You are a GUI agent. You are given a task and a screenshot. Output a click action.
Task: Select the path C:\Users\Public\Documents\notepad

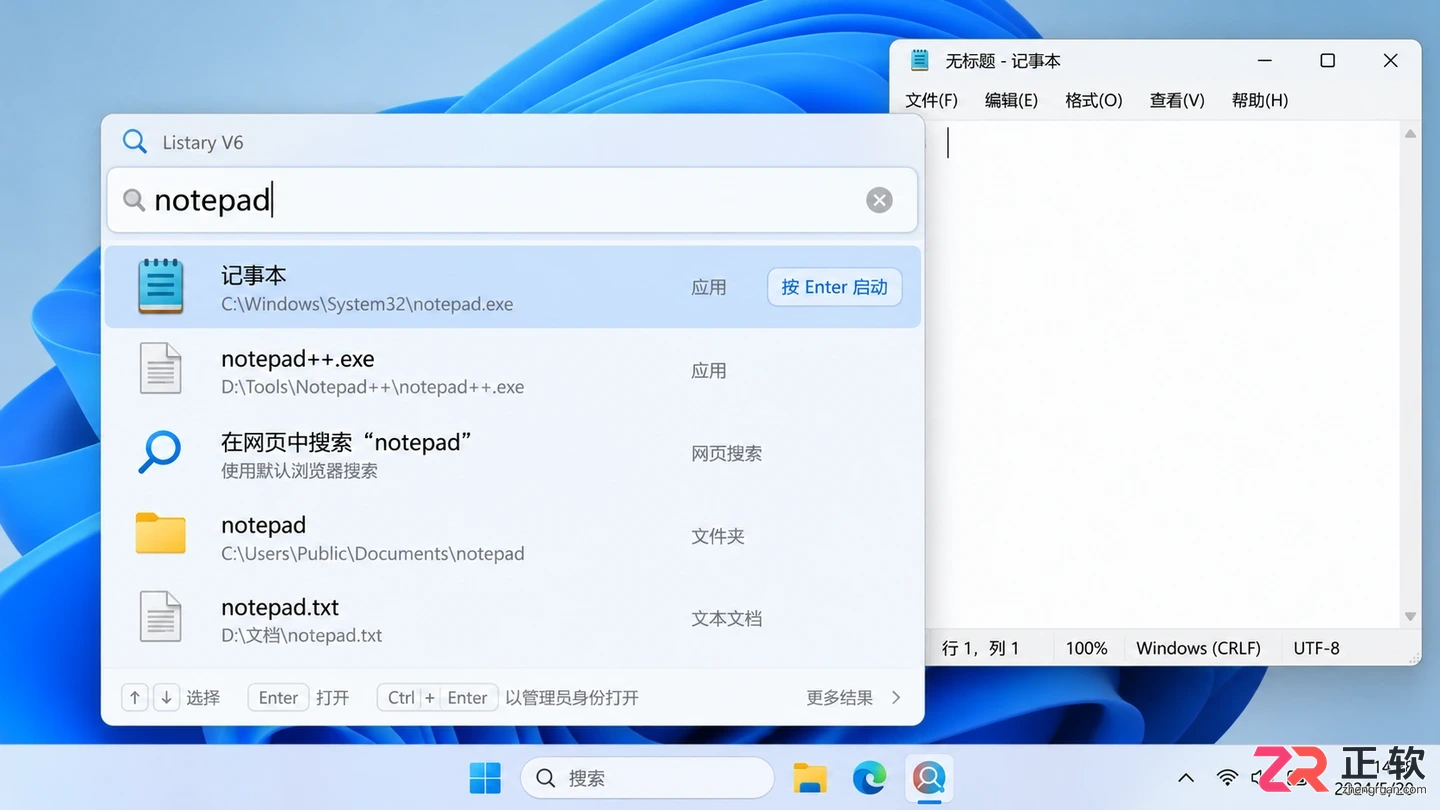[372, 553]
